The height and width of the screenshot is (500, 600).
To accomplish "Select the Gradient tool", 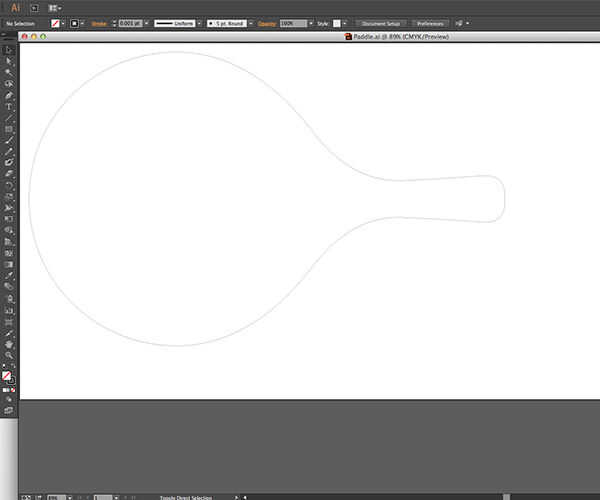I will click(x=8, y=264).
